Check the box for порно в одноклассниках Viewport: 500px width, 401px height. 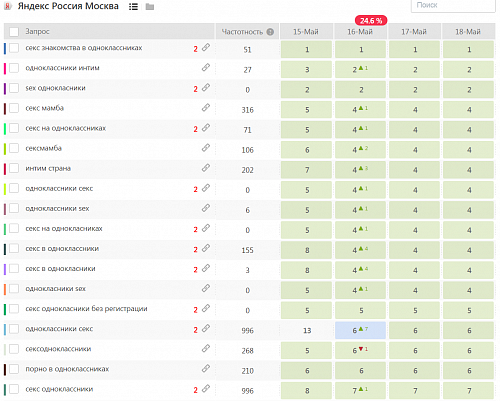(14, 369)
